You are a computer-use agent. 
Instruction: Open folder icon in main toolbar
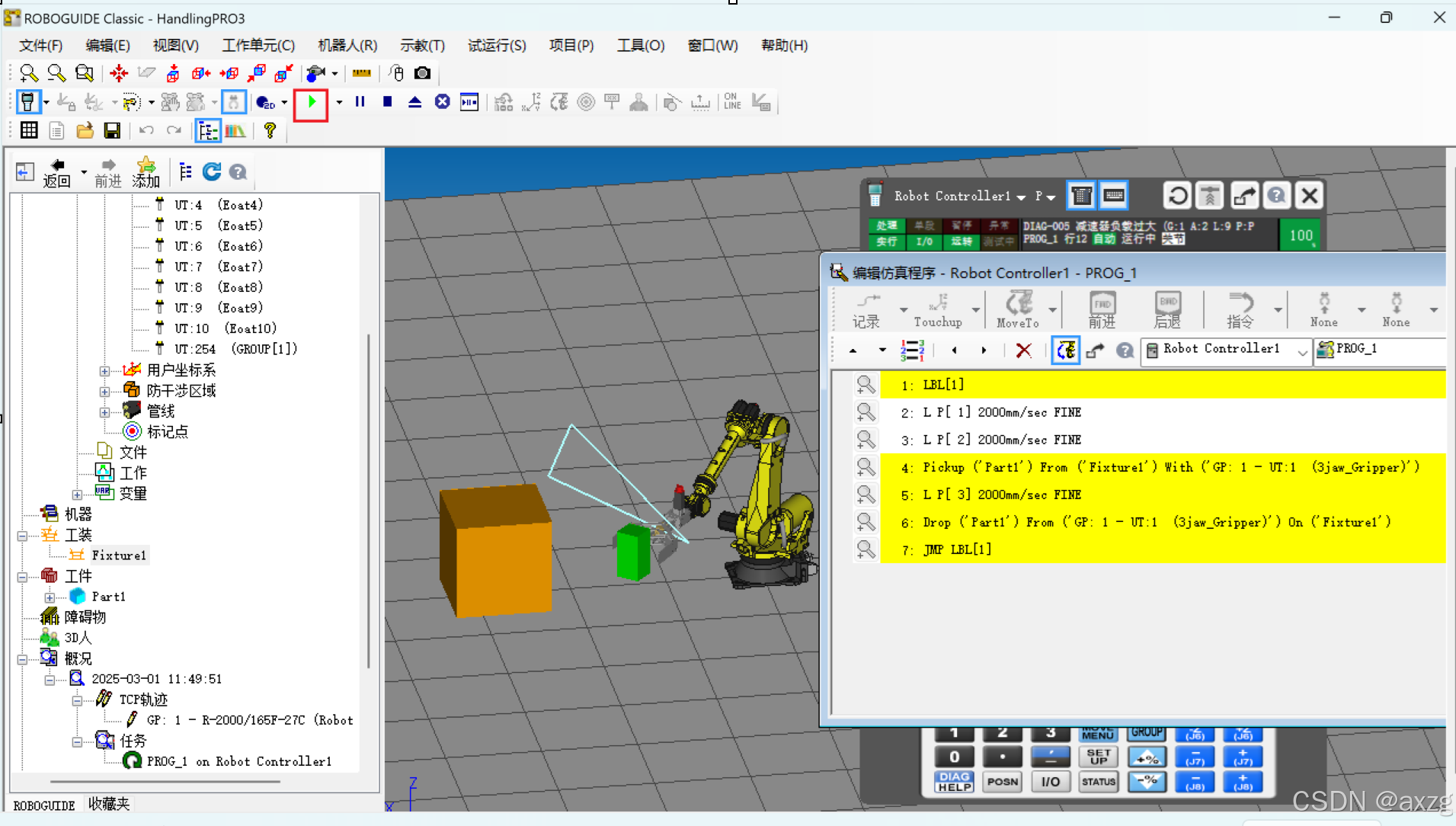click(x=85, y=131)
